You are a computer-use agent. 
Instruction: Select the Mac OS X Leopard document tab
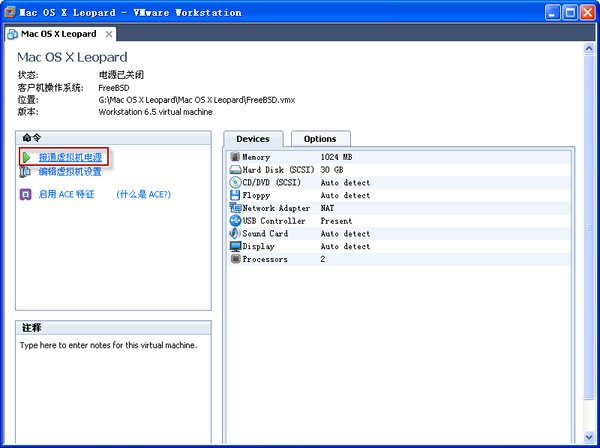click(x=60, y=34)
